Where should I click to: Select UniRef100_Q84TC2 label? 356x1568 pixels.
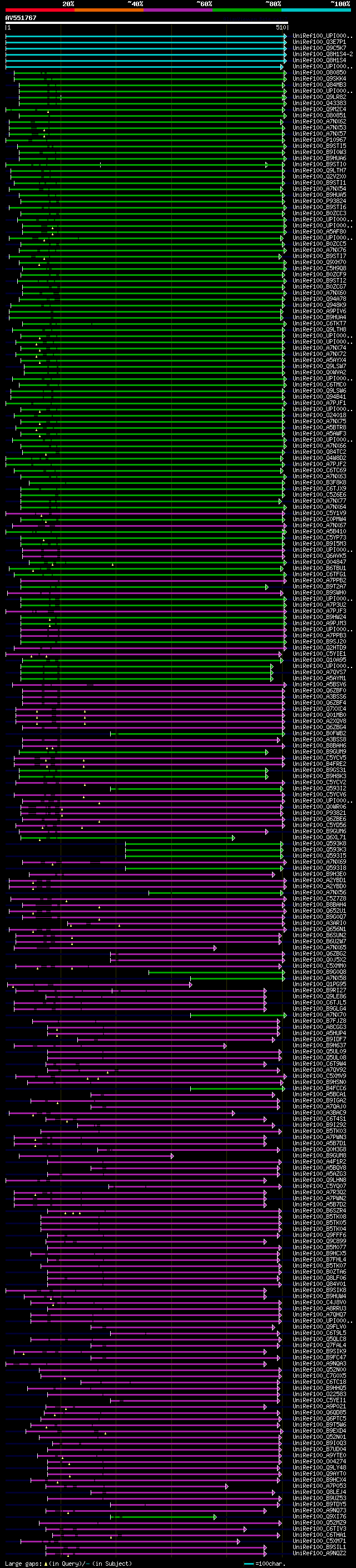(x=319, y=452)
